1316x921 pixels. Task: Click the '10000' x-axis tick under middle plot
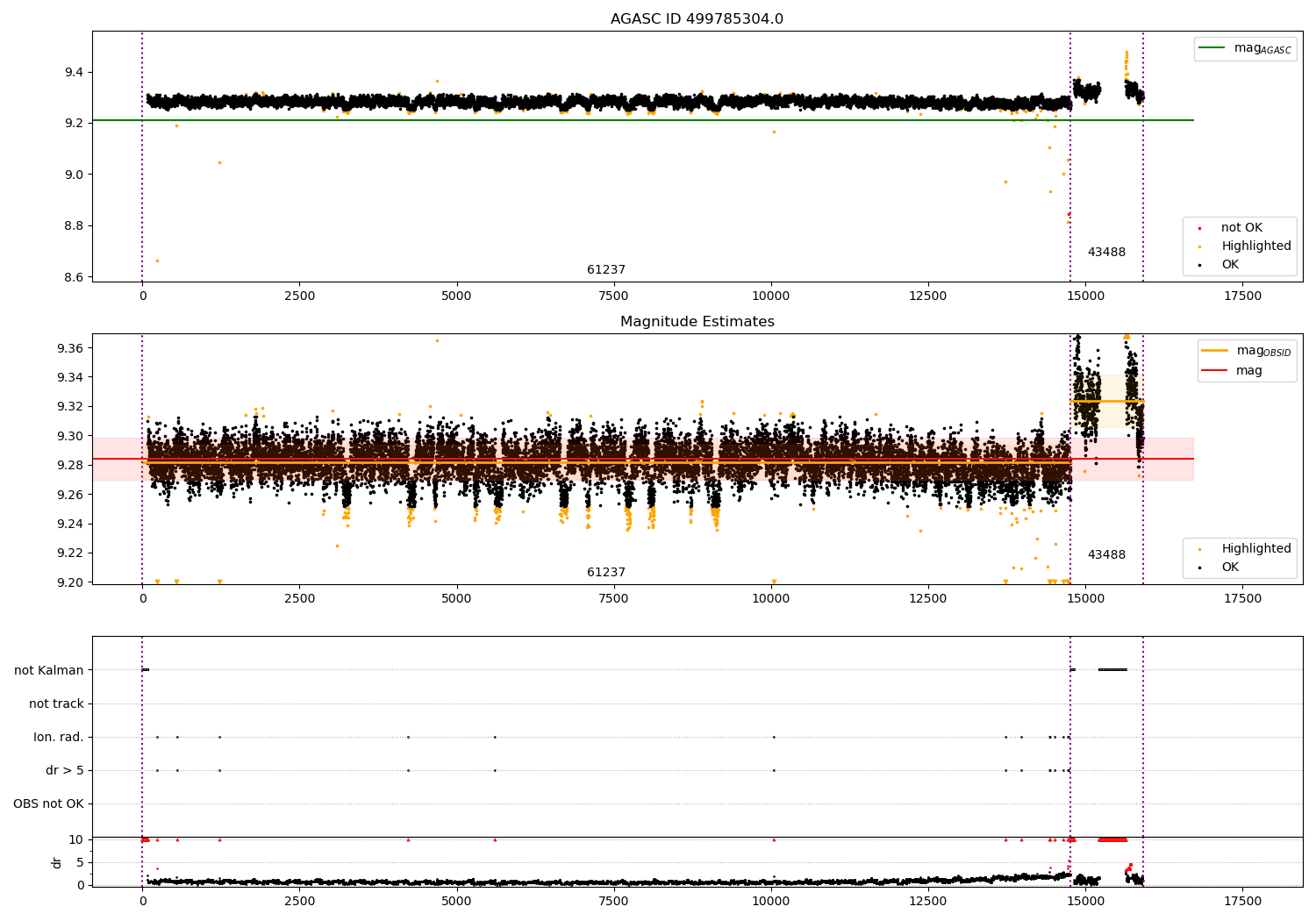(771, 599)
